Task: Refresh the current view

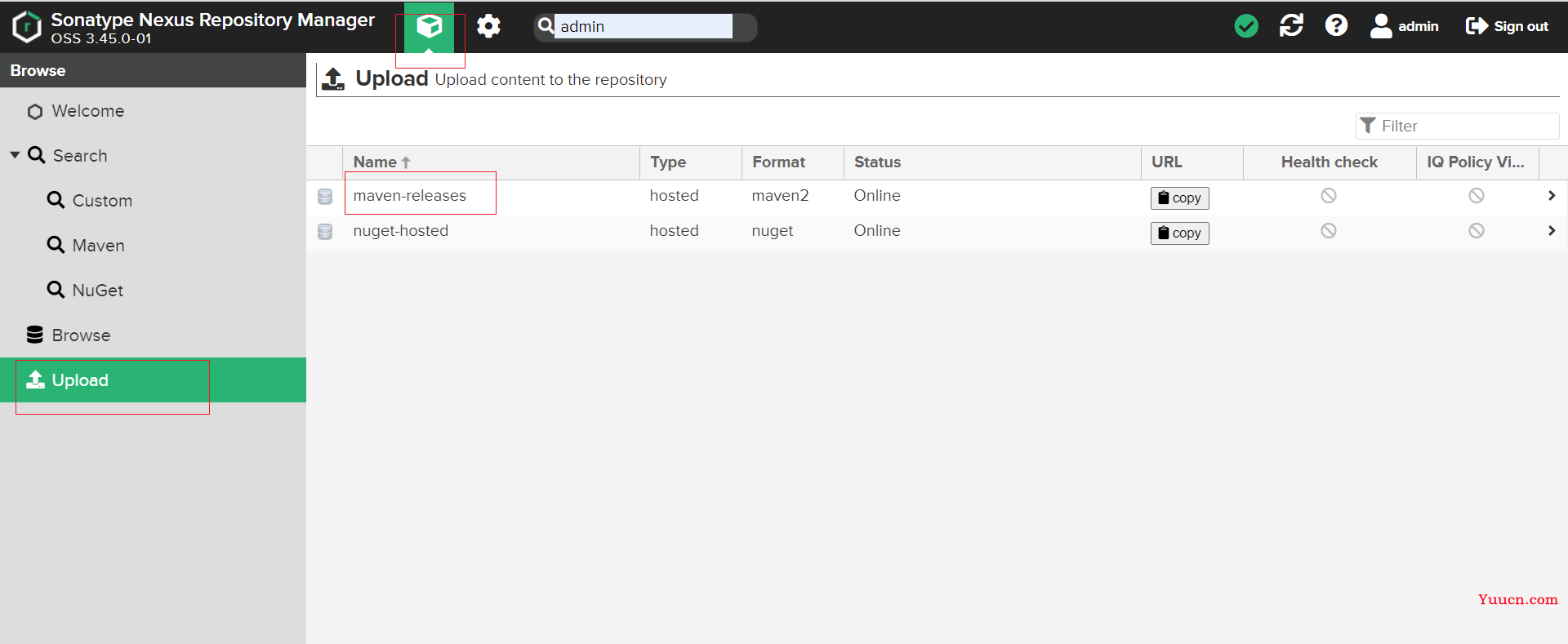Action: (x=1291, y=26)
